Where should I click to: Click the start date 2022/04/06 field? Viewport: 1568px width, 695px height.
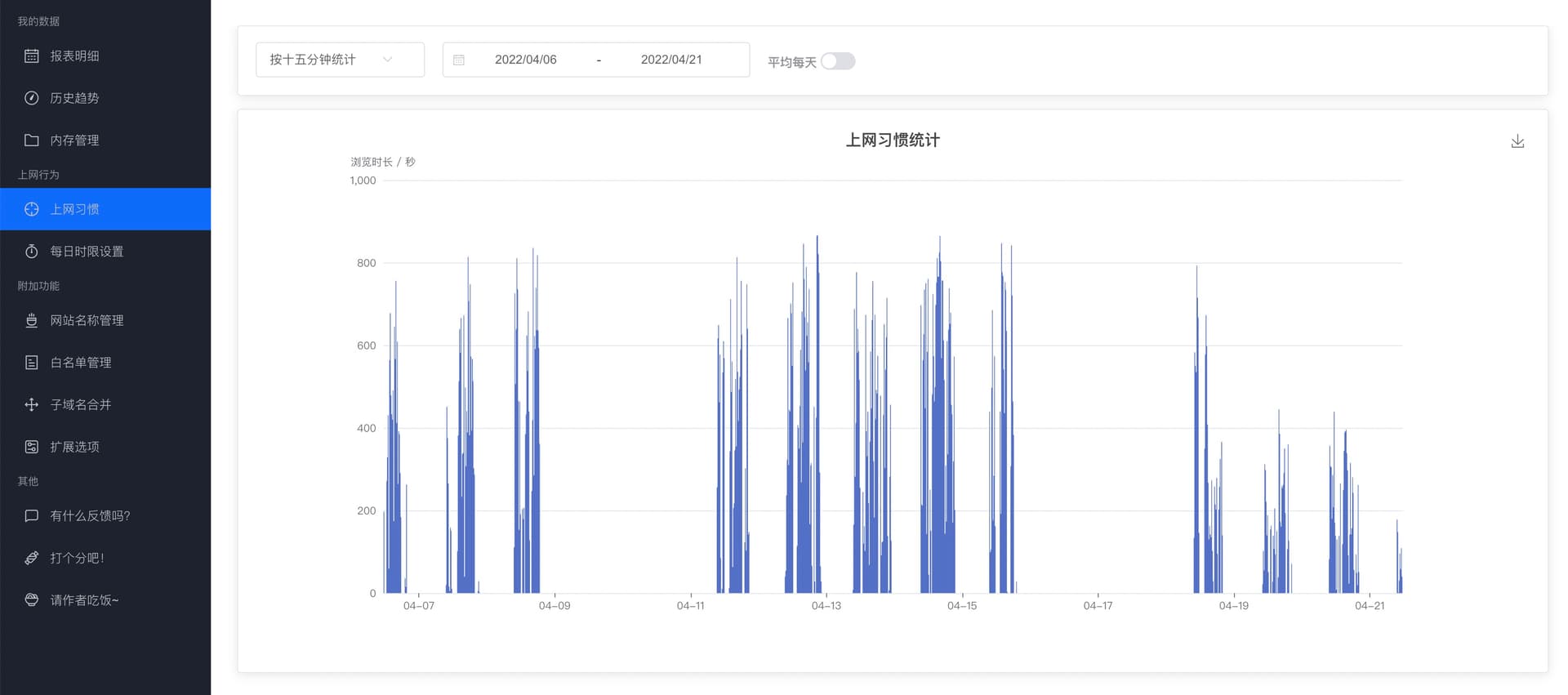[525, 60]
